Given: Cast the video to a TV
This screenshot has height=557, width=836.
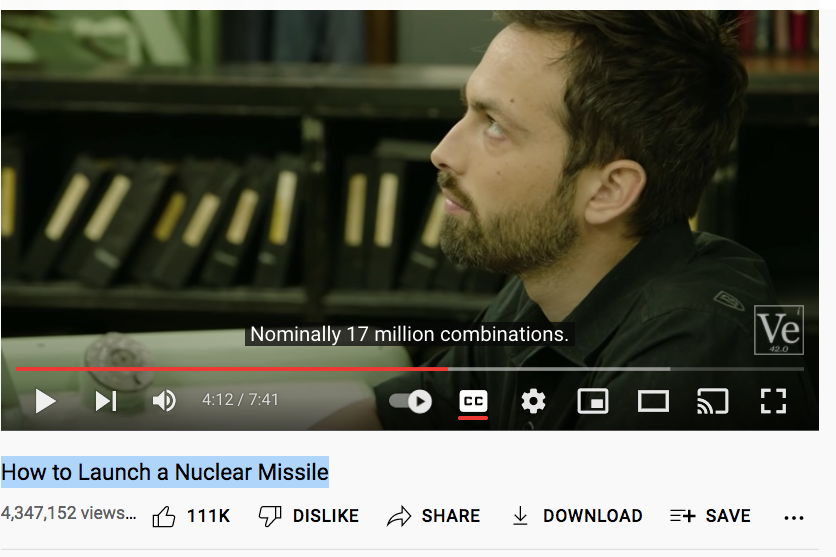Looking at the screenshot, I should tap(713, 401).
